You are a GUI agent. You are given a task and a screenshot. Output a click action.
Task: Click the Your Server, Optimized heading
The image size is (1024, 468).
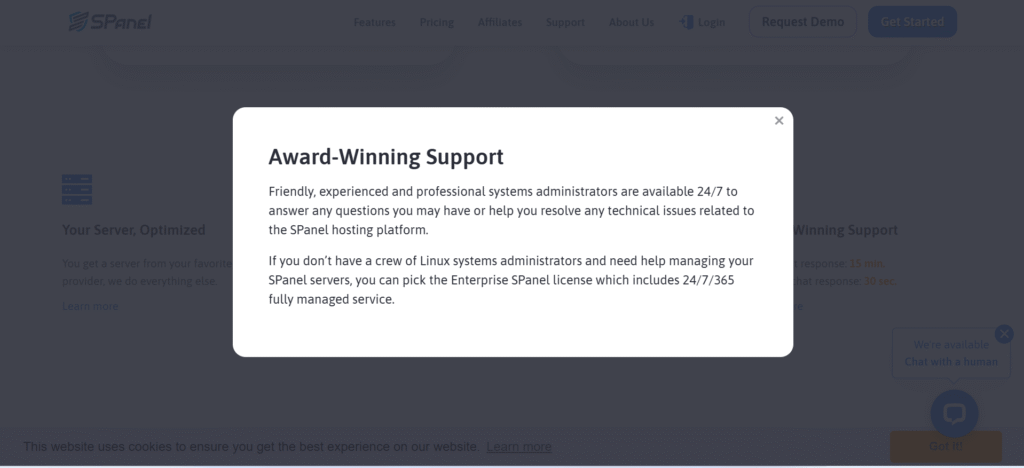pos(133,230)
